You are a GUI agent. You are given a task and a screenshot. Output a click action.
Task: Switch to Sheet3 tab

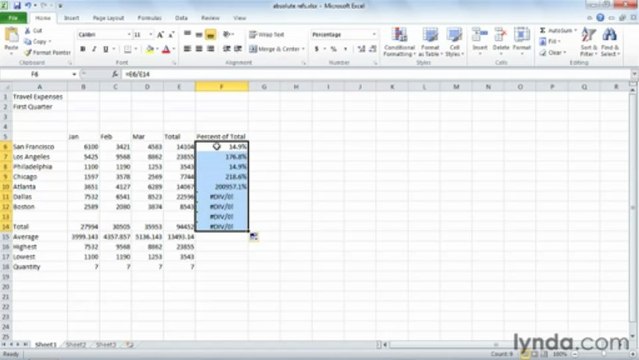pos(106,345)
